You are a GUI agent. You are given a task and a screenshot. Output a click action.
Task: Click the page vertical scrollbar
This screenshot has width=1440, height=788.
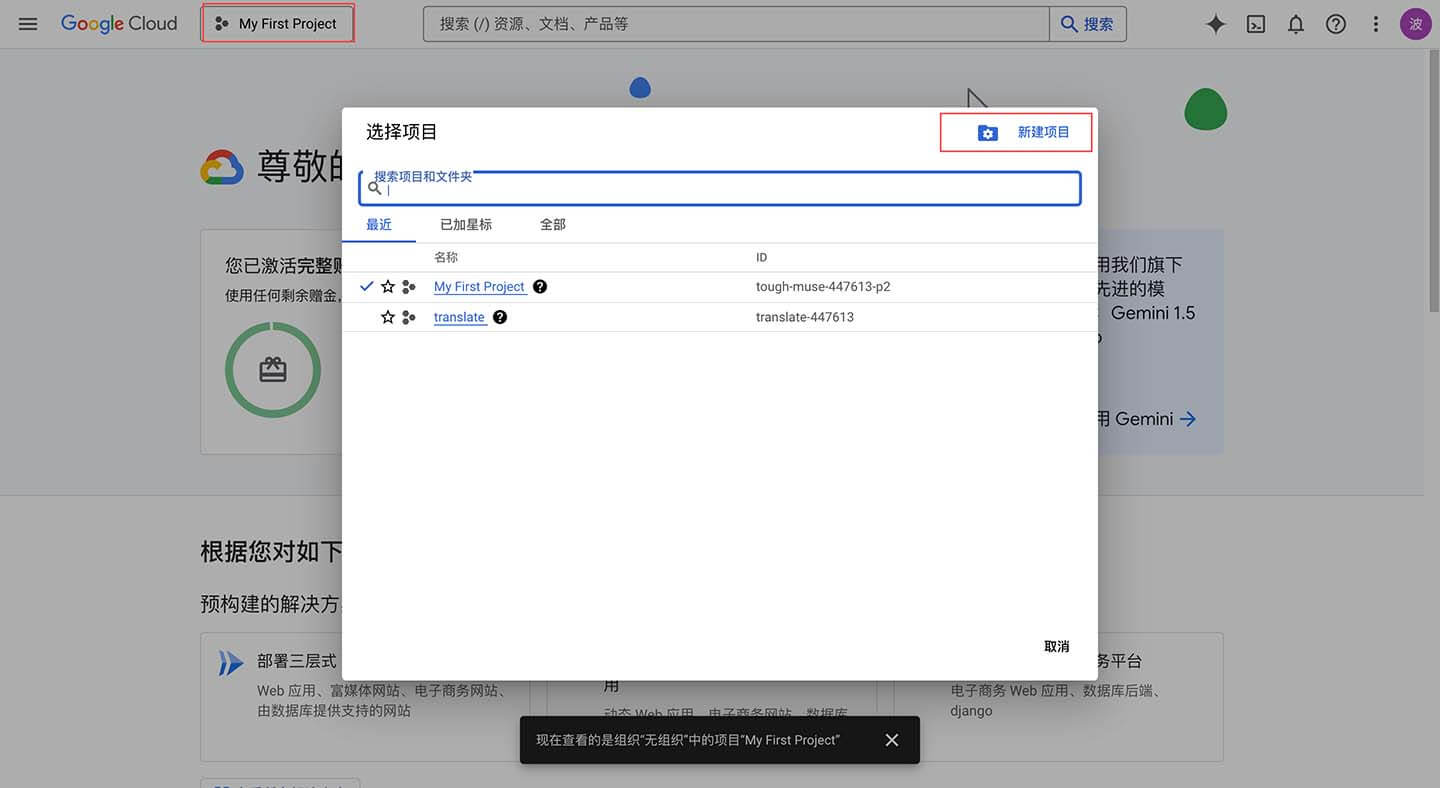point(1434,180)
